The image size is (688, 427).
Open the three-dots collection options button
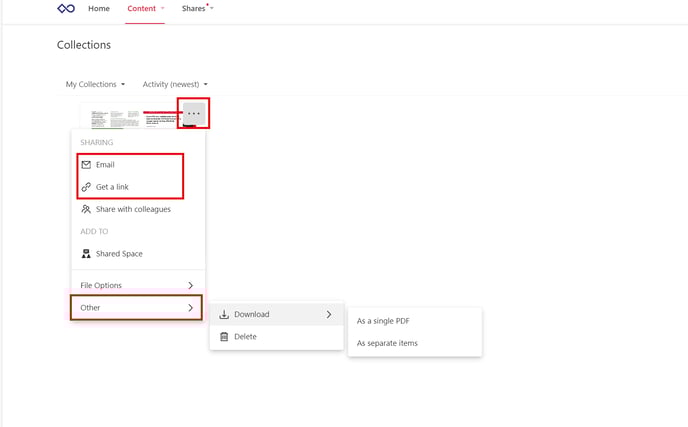tap(193, 114)
